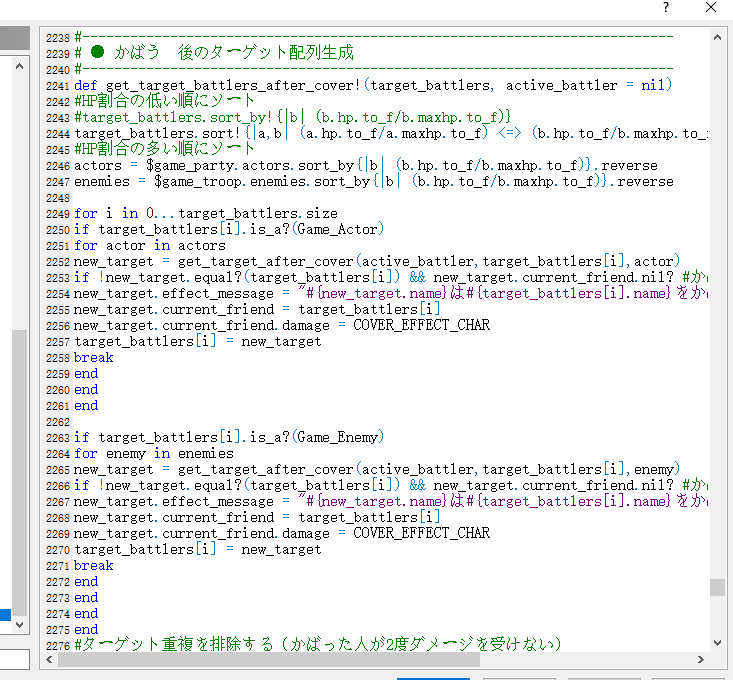Click the script list scroll-down arrow
This screenshot has height=680, width=733.
click(x=19, y=624)
